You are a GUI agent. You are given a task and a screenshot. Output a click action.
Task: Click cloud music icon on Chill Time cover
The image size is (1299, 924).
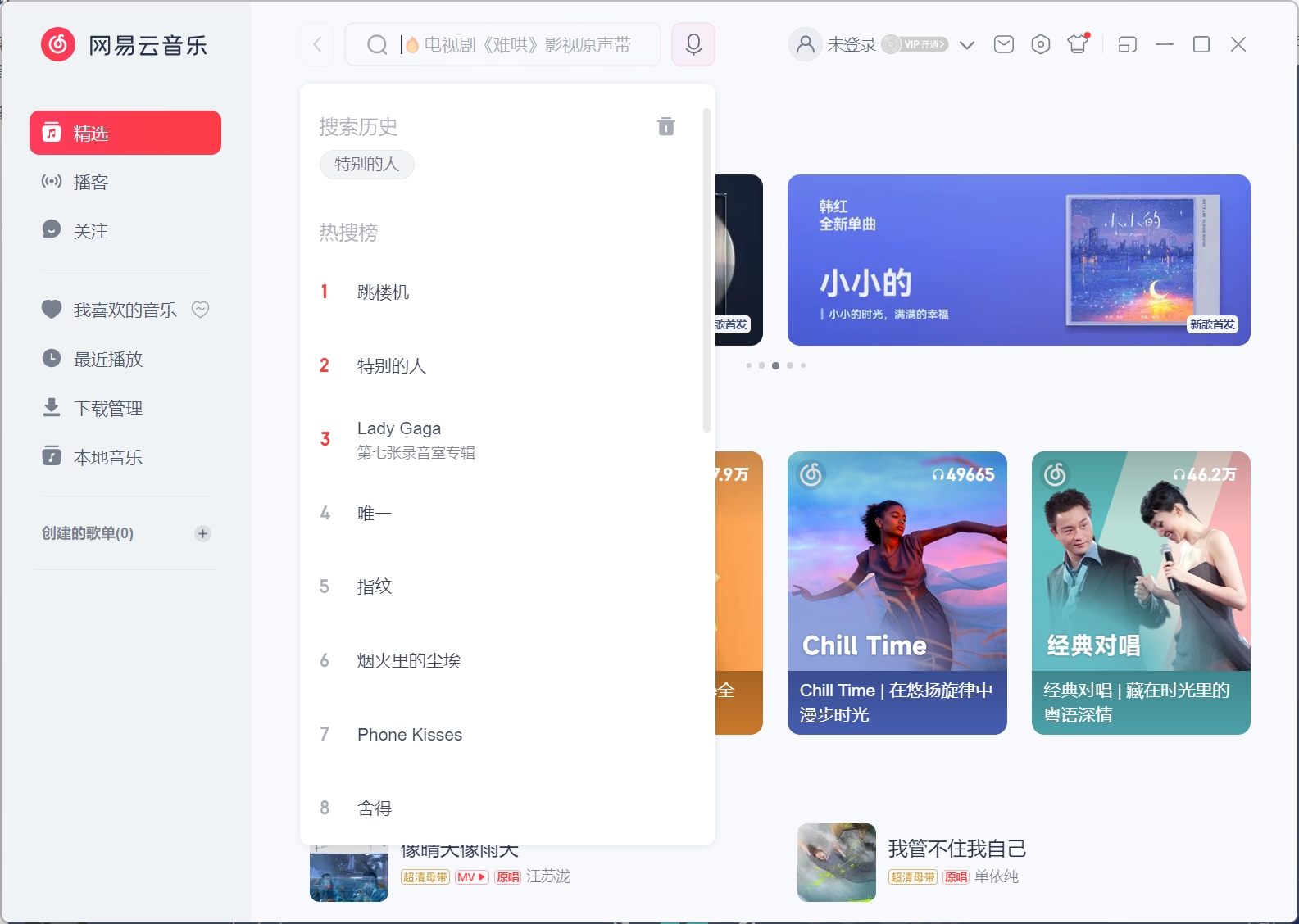point(811,474)
